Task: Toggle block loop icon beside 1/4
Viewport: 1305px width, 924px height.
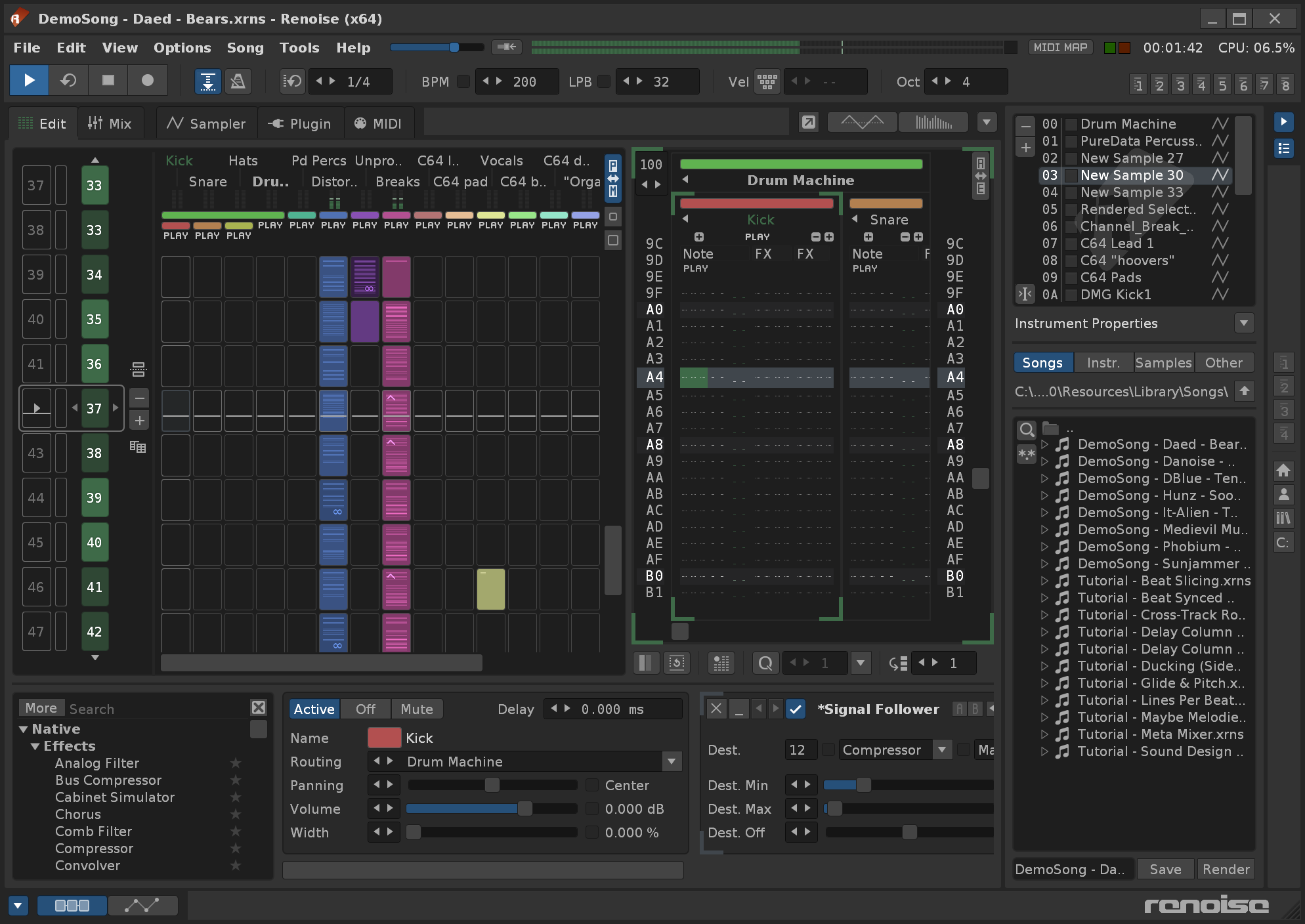Action: [x=292, y=81]
